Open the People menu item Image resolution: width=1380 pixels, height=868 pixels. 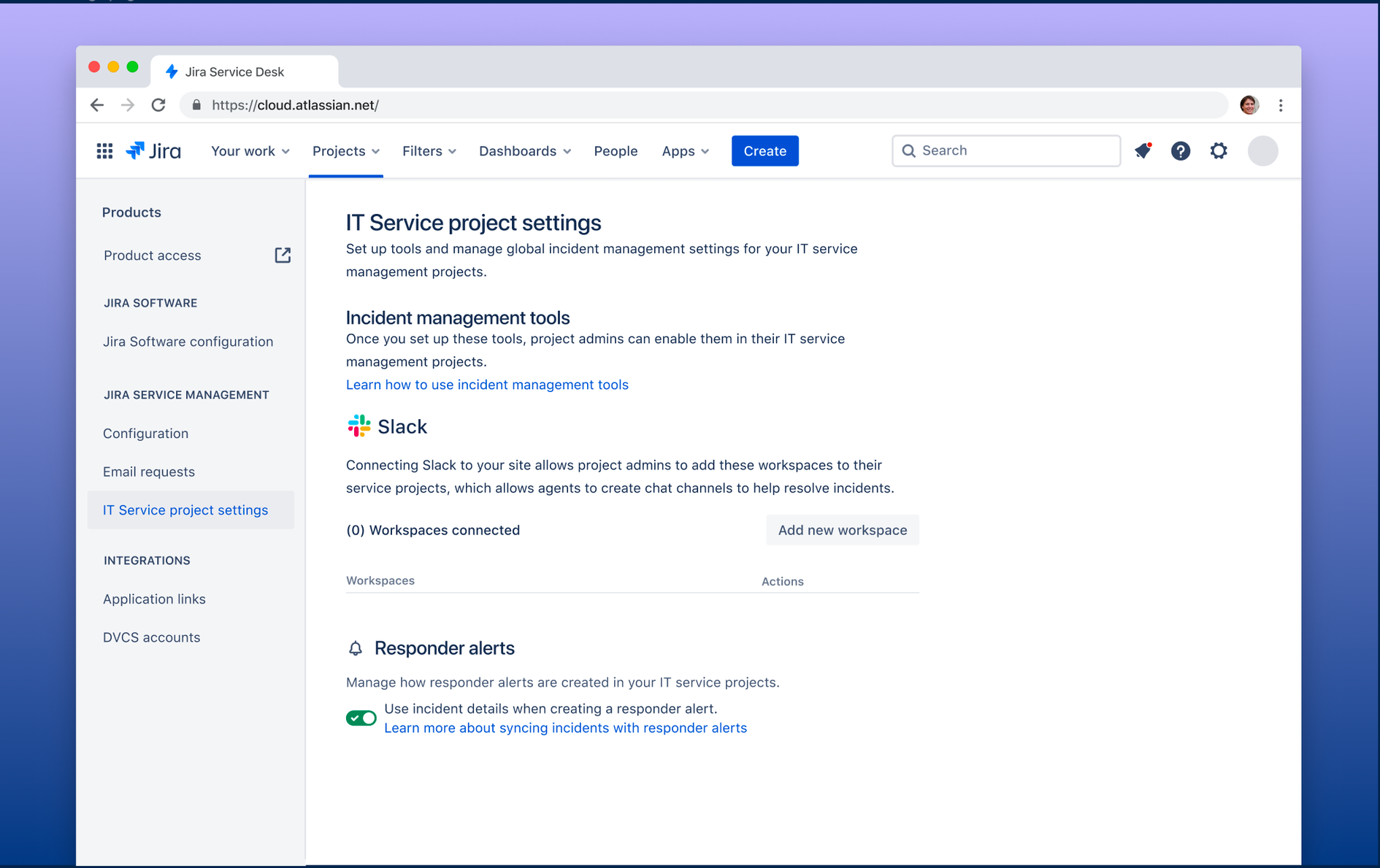pos(616,151)
